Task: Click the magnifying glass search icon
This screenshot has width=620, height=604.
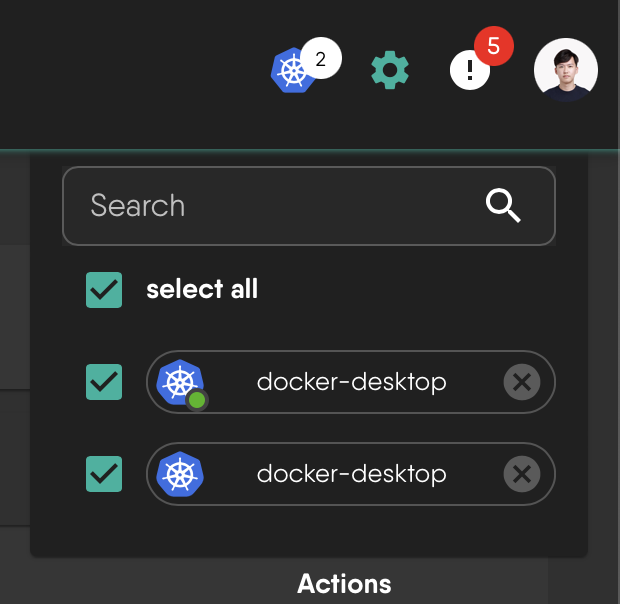Action: (x=503, y=206)
